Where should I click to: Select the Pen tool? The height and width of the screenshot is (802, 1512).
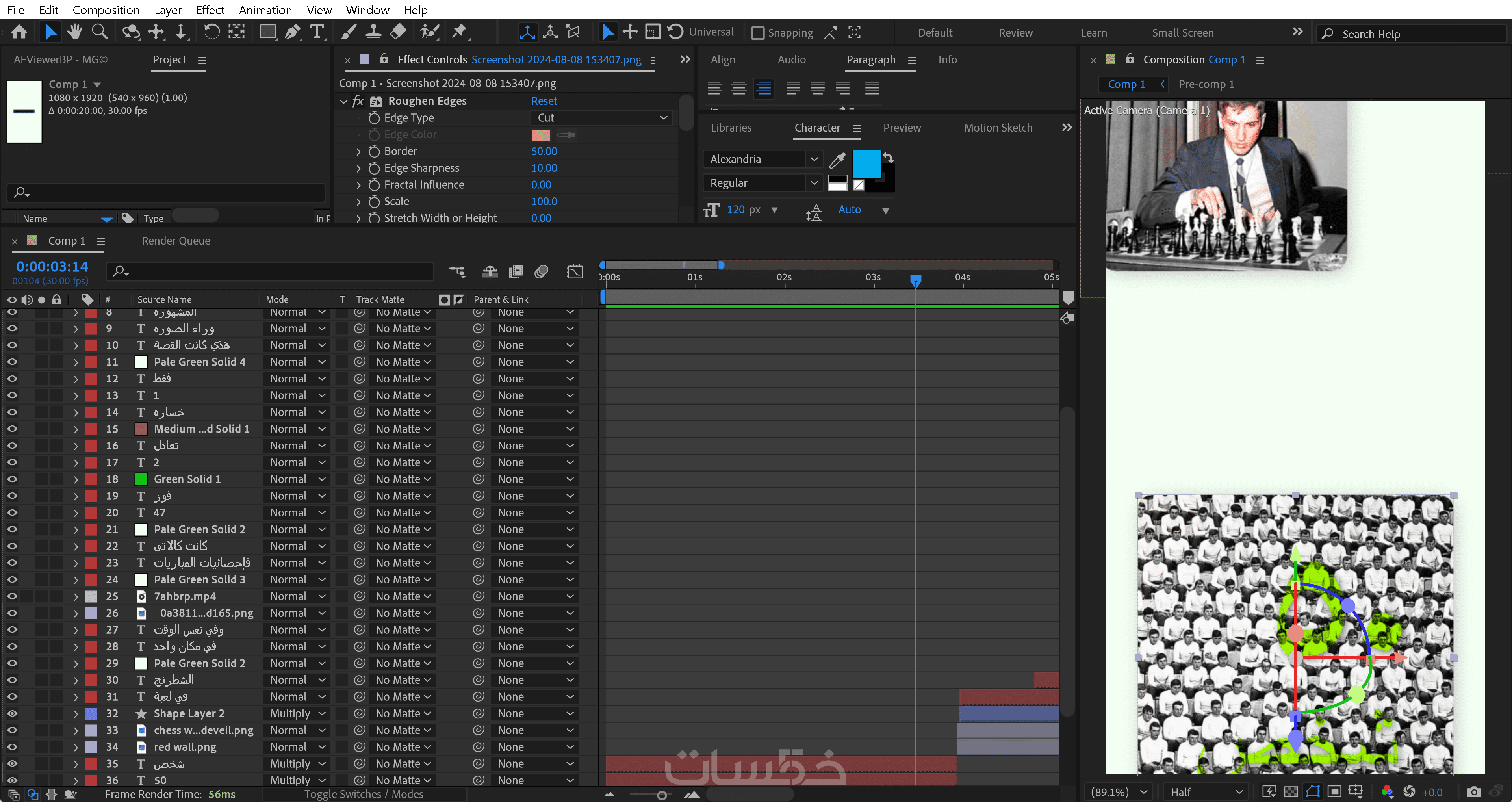point(292,32)
